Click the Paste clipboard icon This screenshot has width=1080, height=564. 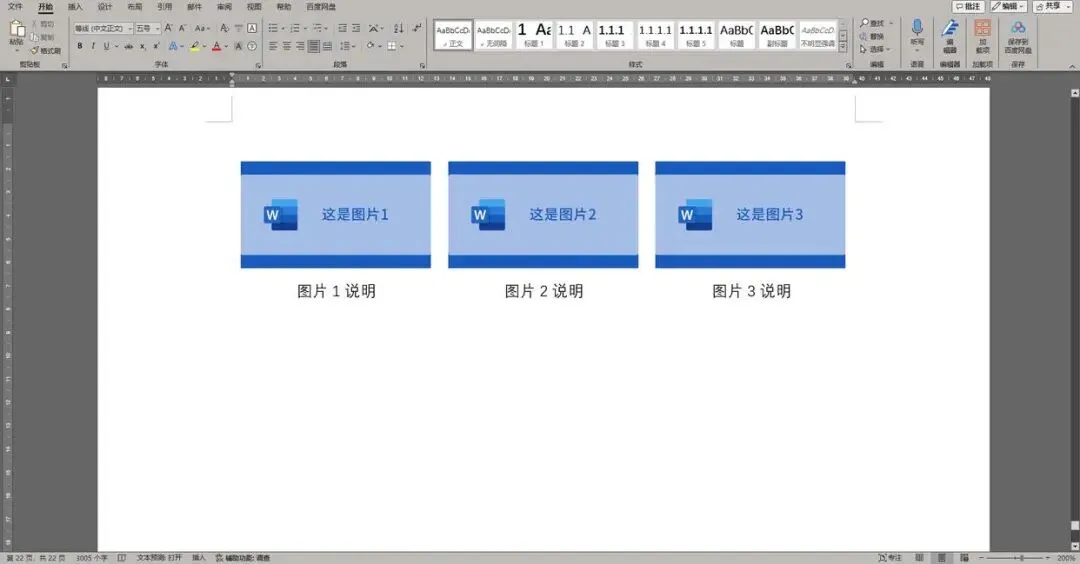tap(17, 29)
